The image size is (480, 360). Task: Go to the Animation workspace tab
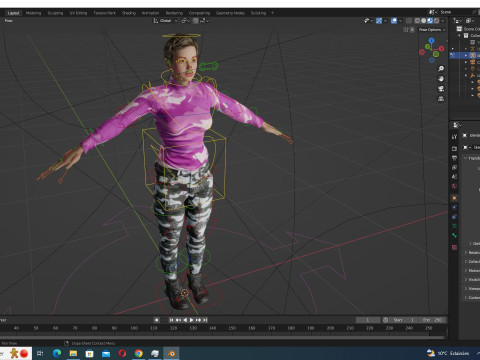tap(150, 13)
